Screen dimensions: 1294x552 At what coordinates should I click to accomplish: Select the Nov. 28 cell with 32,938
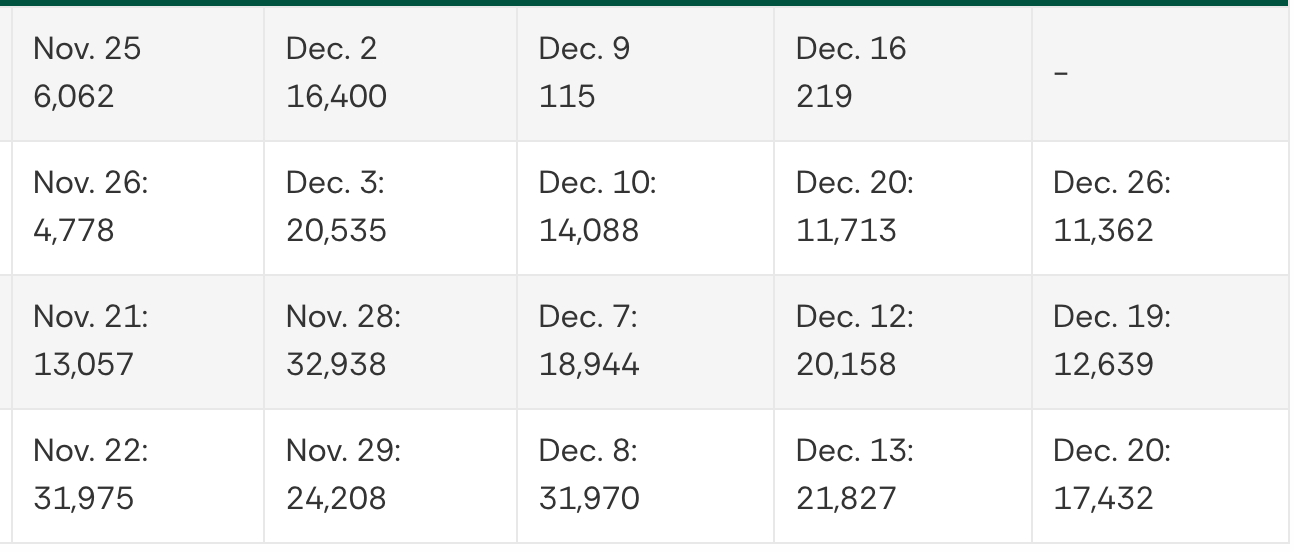pyautogui.click(x=343, y=341)
